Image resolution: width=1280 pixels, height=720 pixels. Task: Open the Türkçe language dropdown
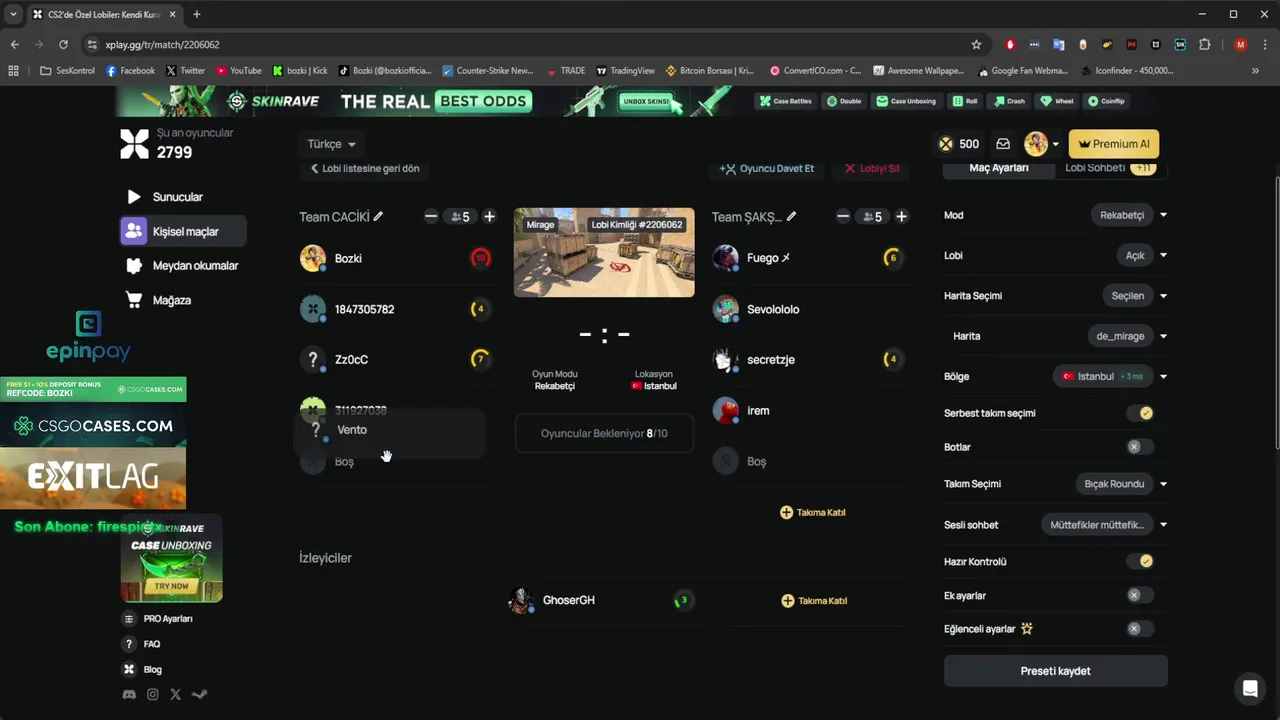pos(331,144)
